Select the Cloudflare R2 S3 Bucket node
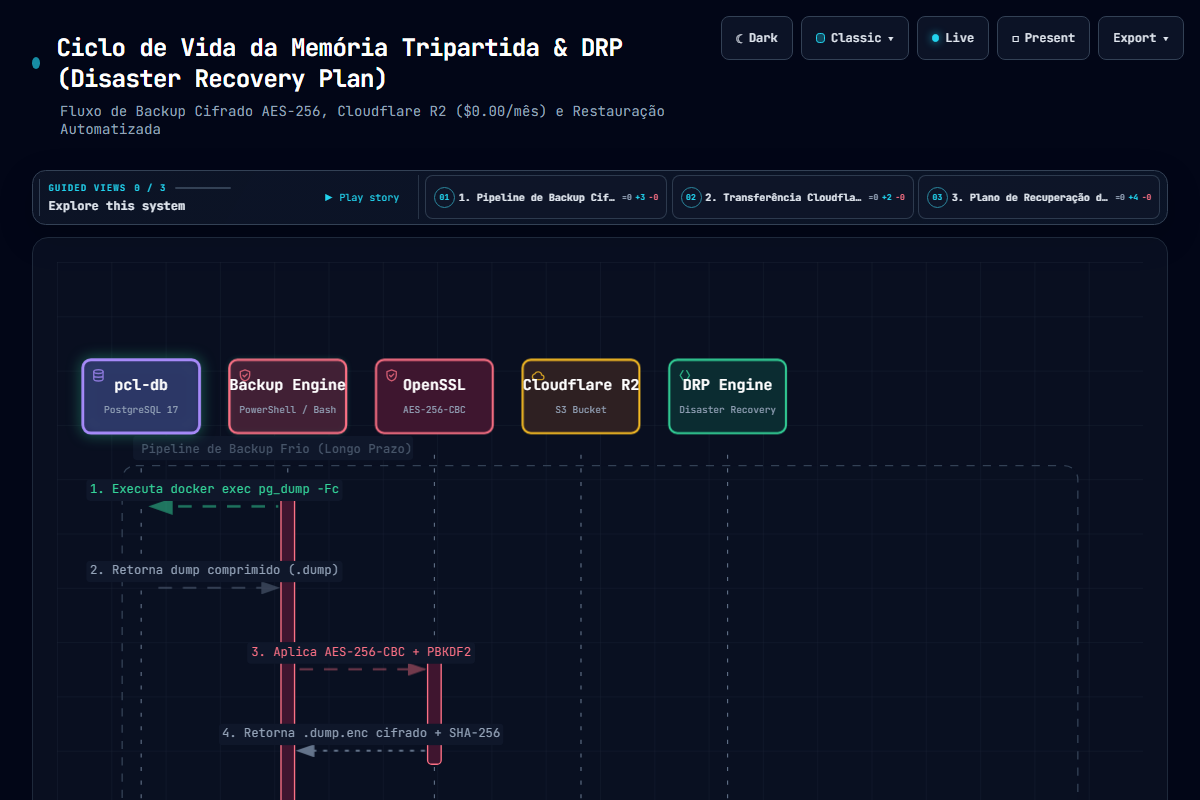 pyautogui.click(x=581, y=396)
